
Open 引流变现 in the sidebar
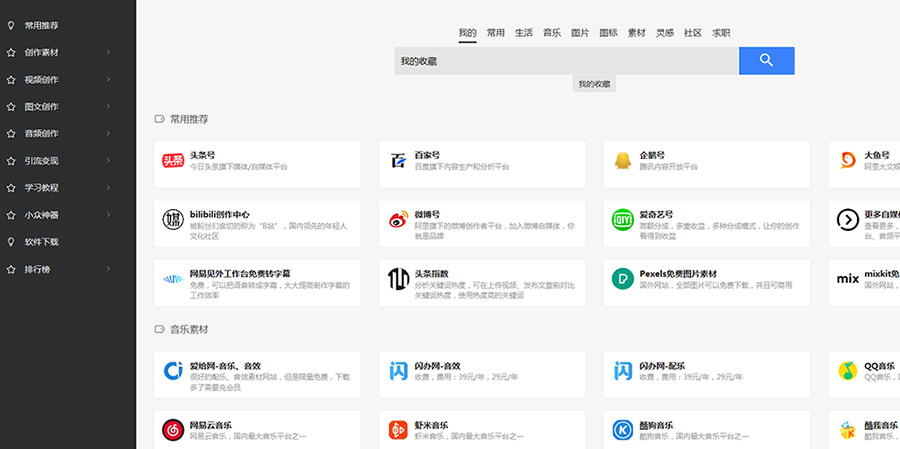41,161
